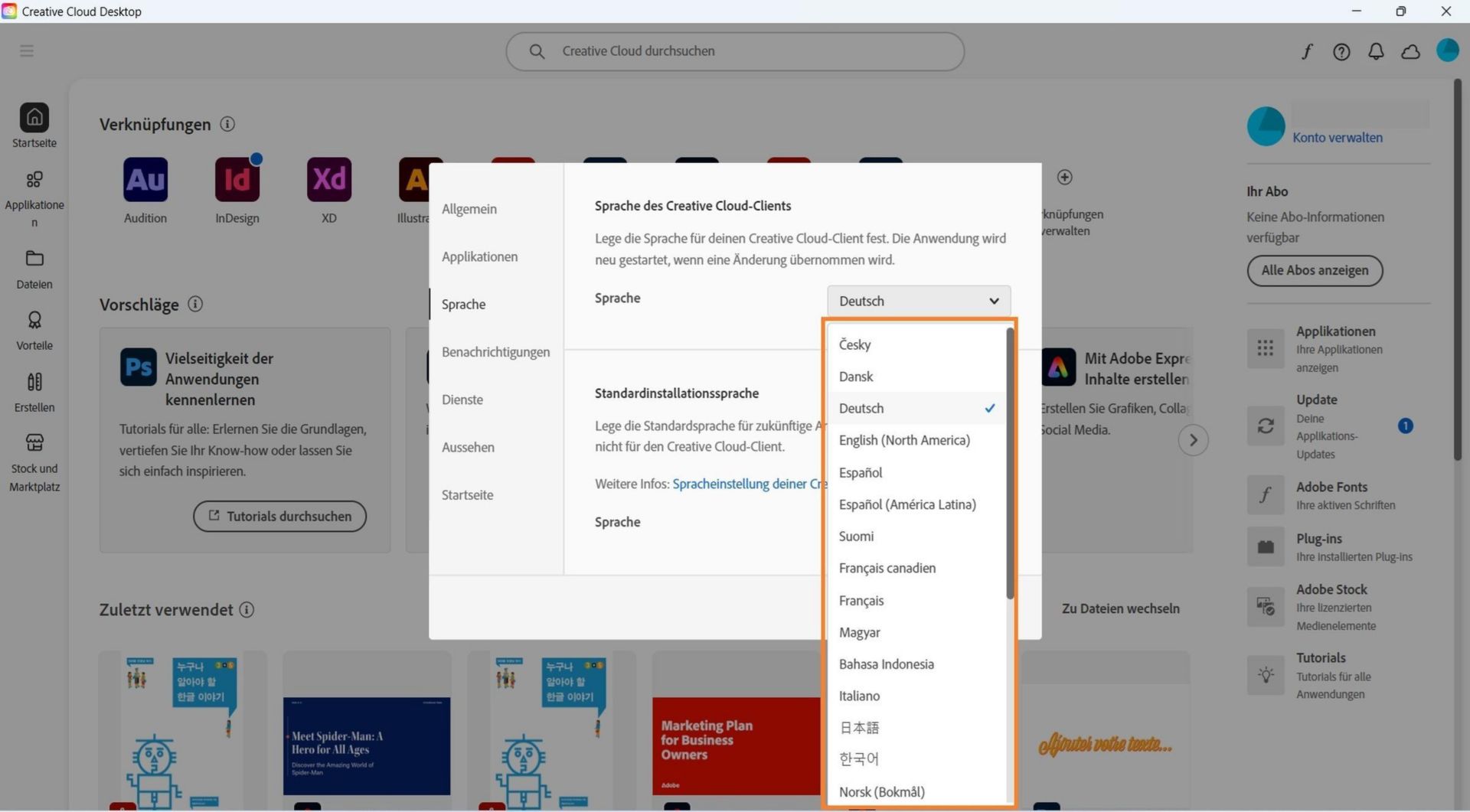Choose Français canadien option
The height and width of the screenshot is (812, 1470).
917,568
